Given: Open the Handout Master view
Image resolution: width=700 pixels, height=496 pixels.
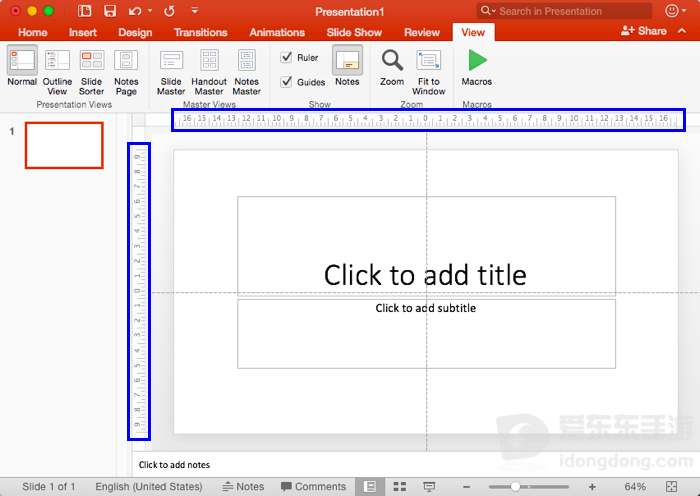Looking at the screenshot, I should 209,72.
